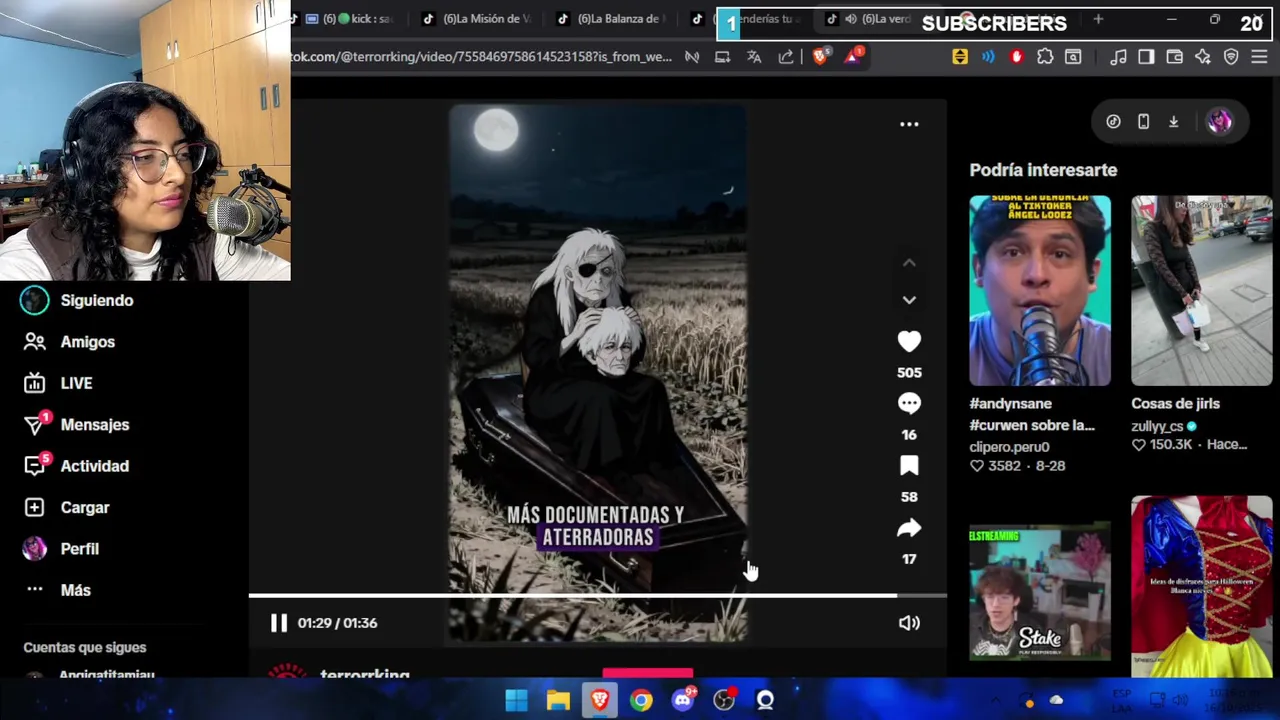Pause the TikTok video
Image resolution: width=1280 pixels, height=720 pixels.
(278, 623)
